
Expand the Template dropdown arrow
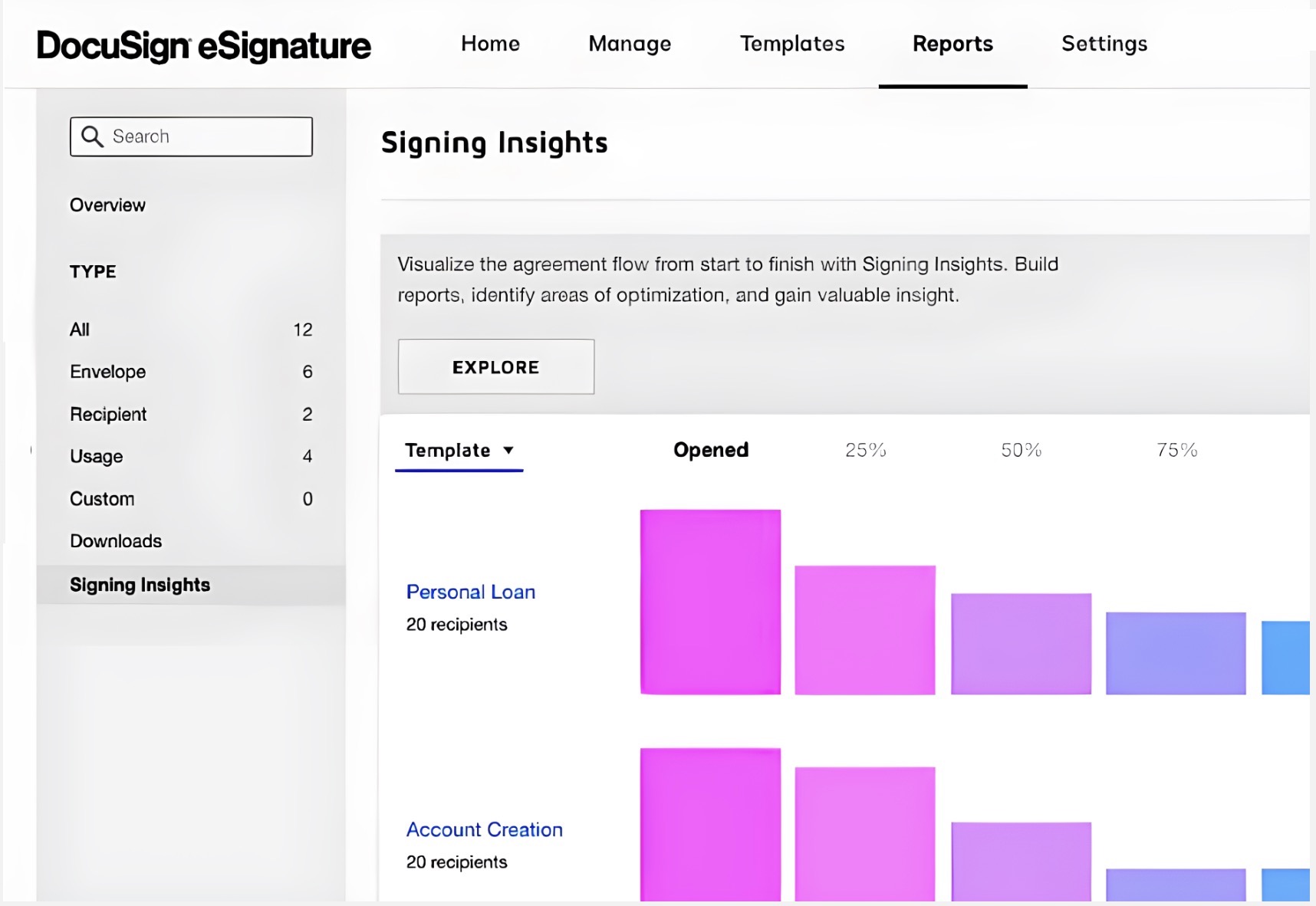coord(508,450)
